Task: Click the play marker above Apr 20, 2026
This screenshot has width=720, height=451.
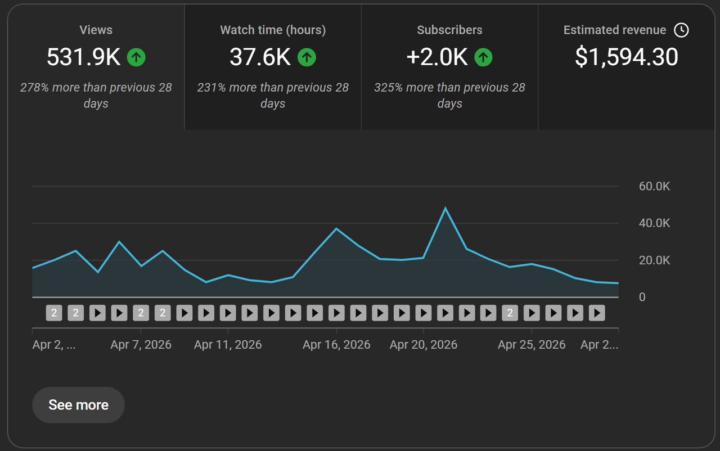Action: 423,313
